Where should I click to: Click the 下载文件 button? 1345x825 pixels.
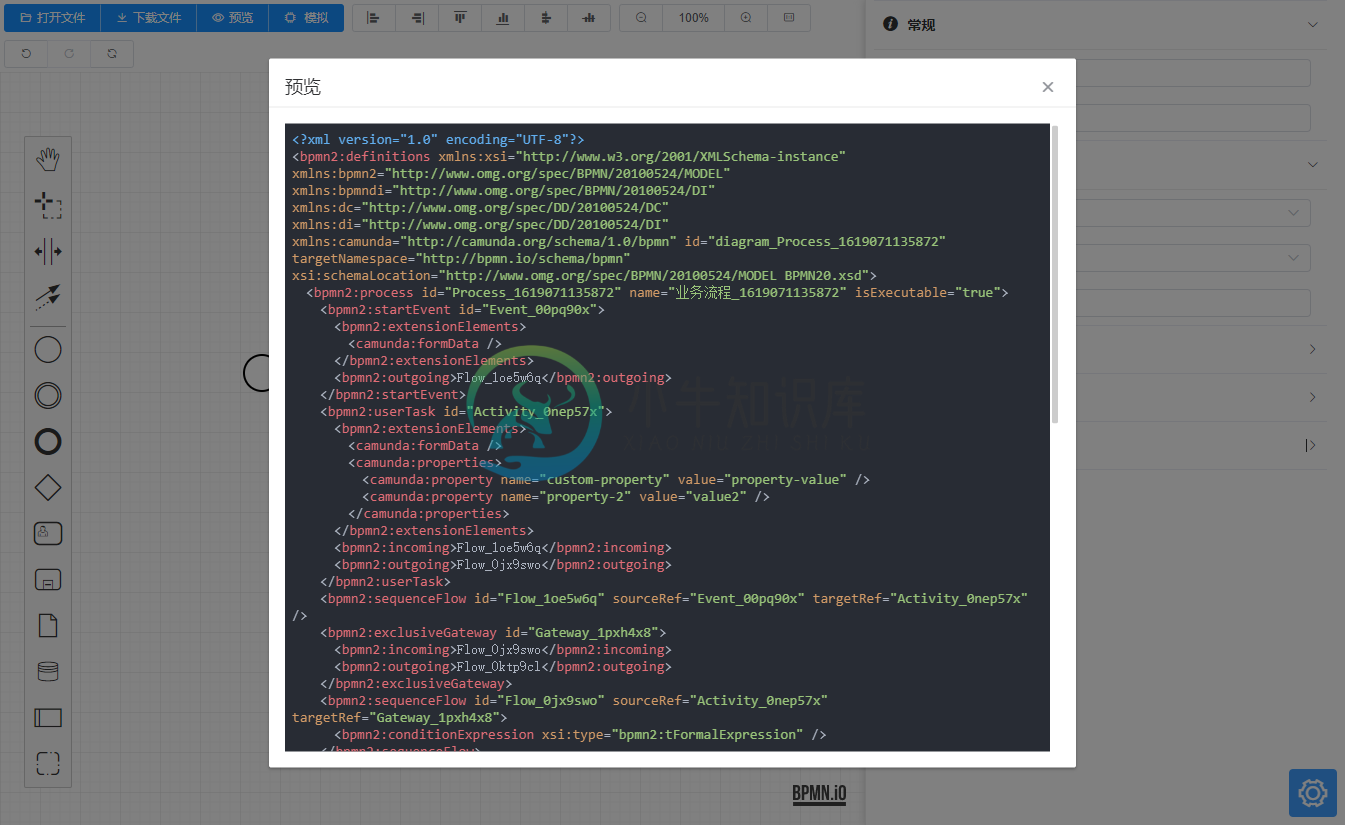click(x=148, y=18)
